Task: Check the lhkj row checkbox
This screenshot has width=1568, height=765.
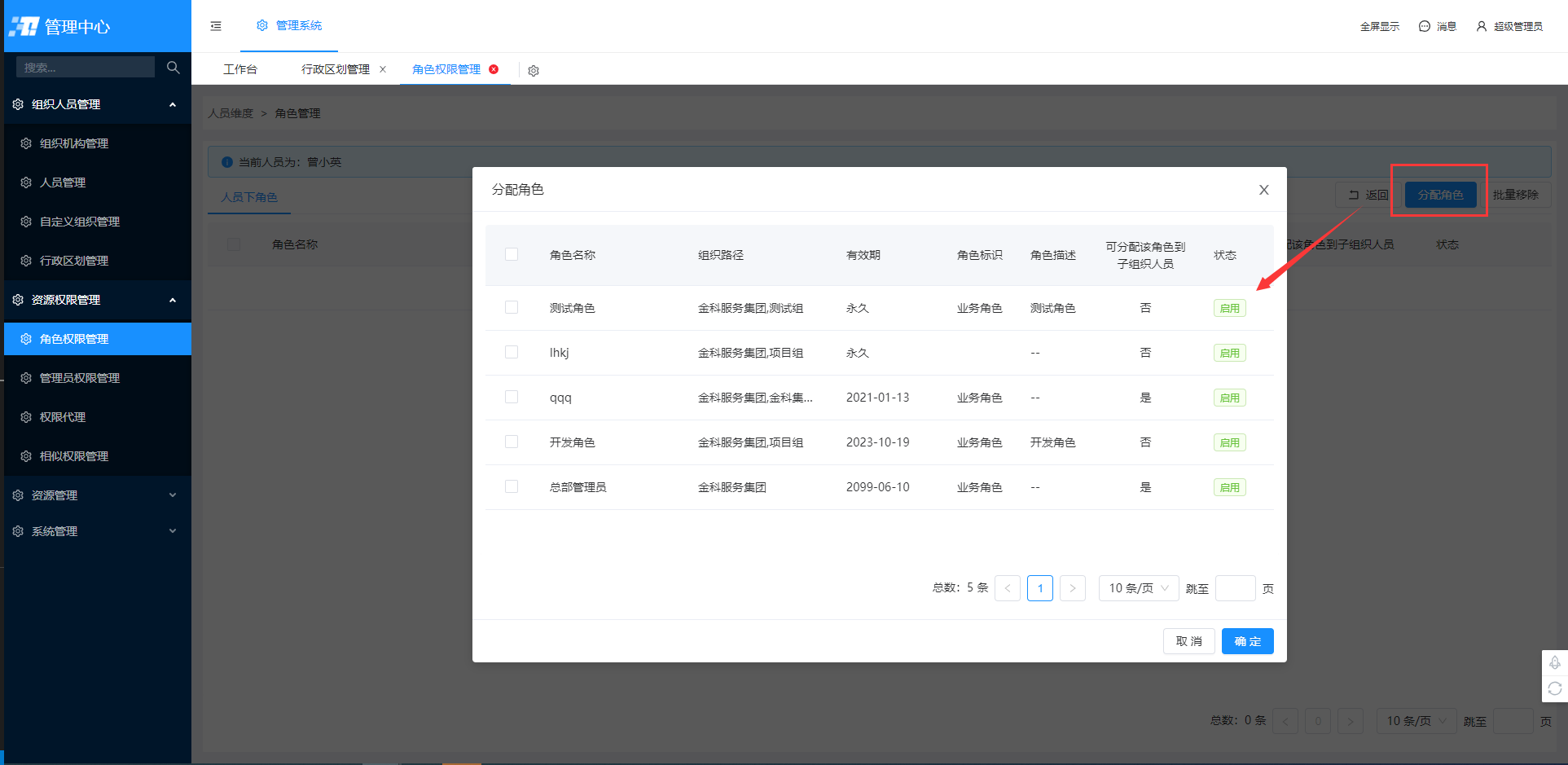Action: [x=512, y=352]
